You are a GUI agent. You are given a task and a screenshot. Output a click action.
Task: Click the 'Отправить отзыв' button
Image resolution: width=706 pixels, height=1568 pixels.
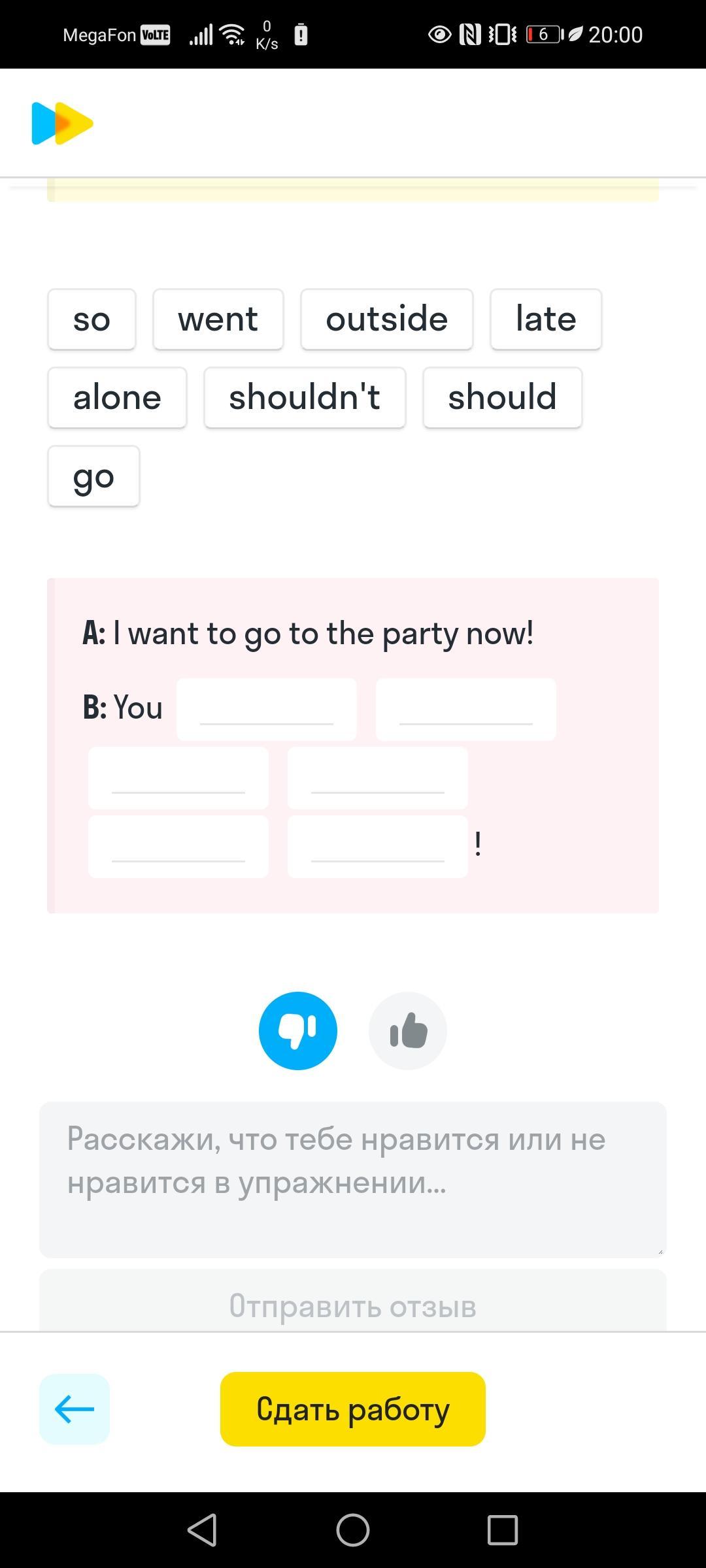(353, 1300)
